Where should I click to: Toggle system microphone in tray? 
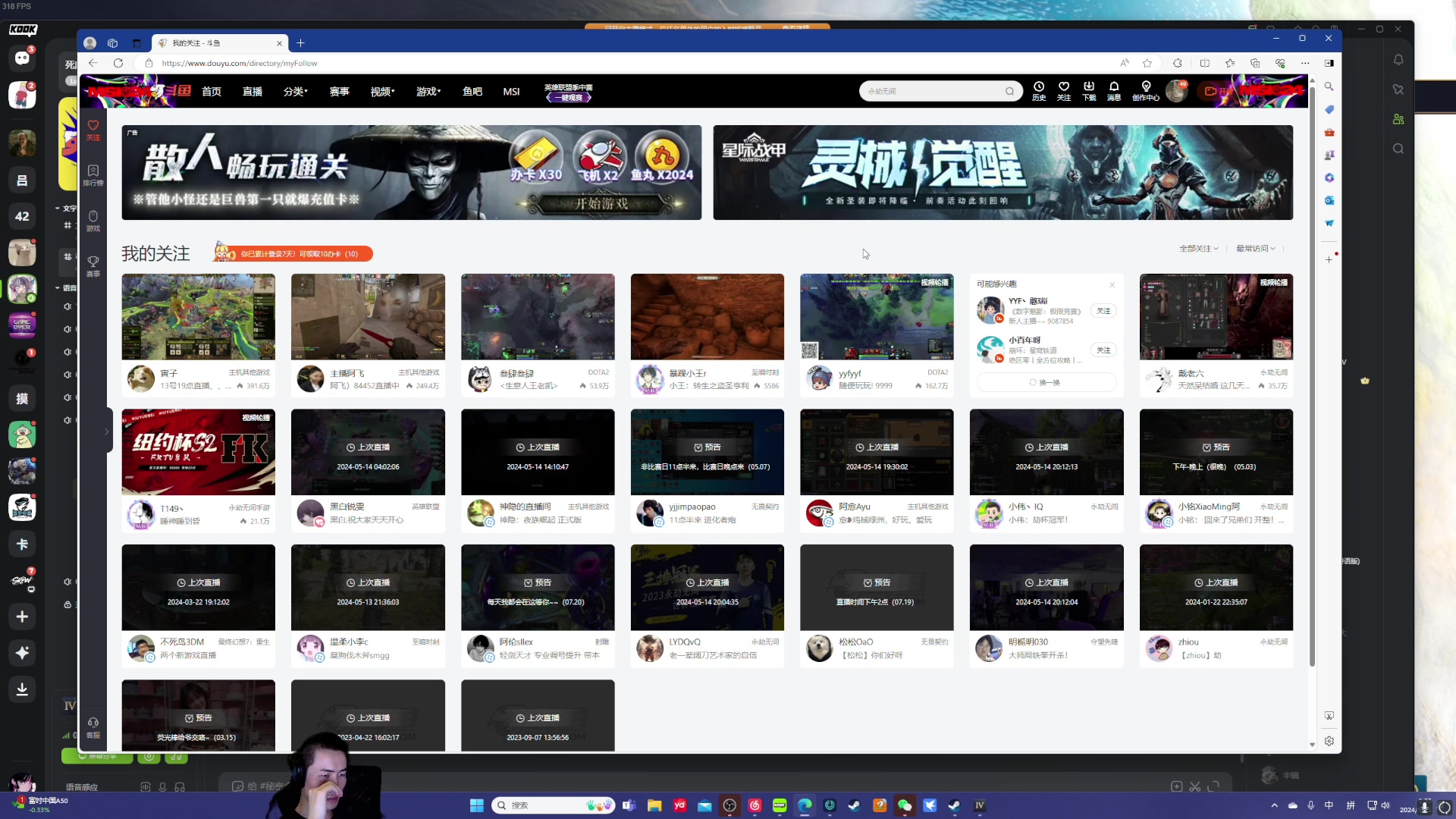pos(1310,805)
